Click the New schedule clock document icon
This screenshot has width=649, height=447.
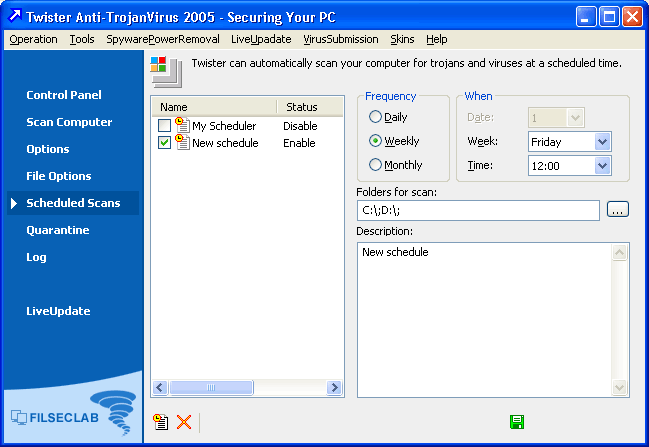click(182, 143)
